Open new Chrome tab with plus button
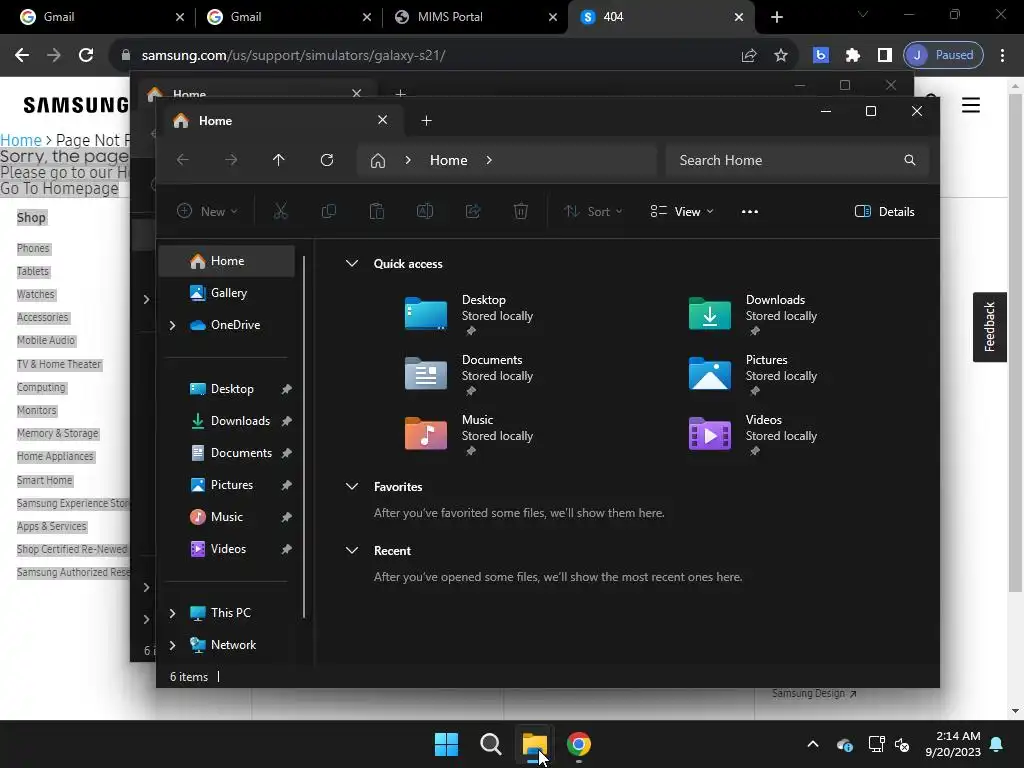This screenshot has width=1024, height=768. tap(776, 17)
